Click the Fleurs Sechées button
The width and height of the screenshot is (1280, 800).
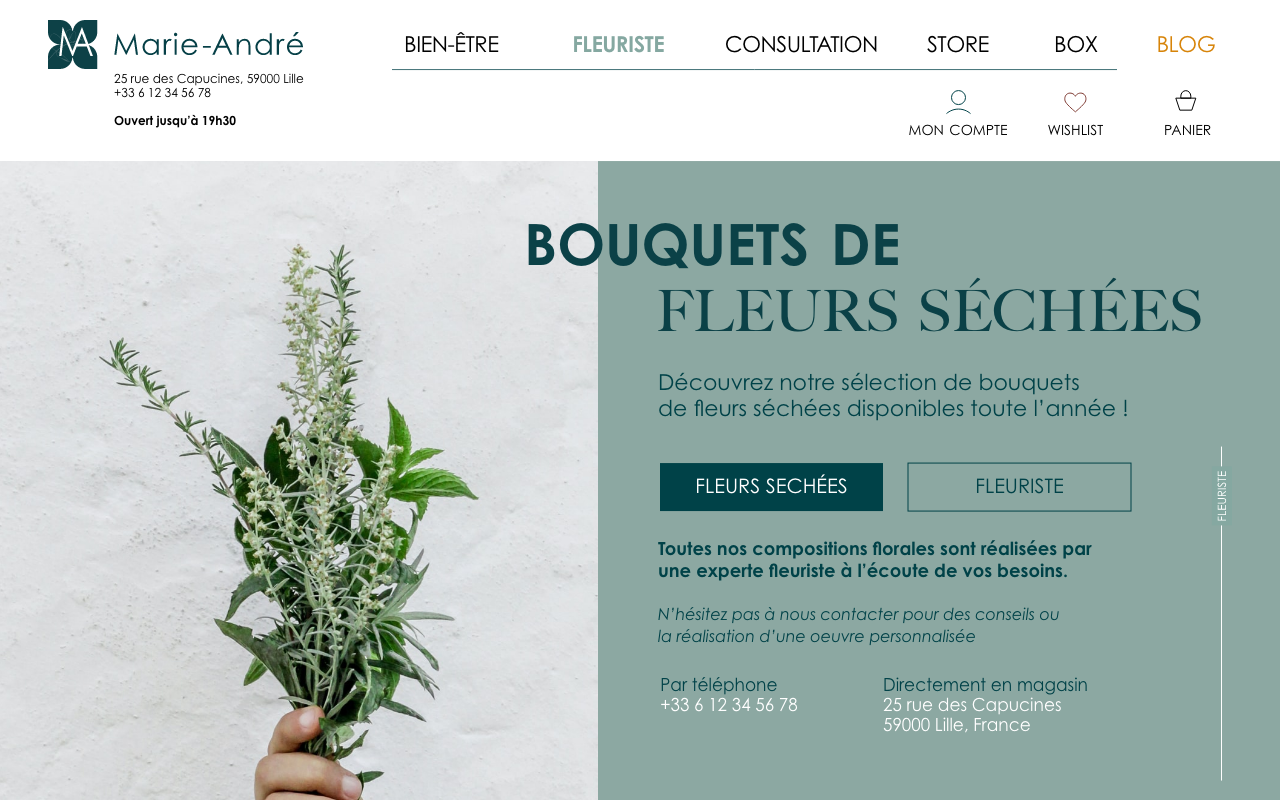click(x=771, y=487)
